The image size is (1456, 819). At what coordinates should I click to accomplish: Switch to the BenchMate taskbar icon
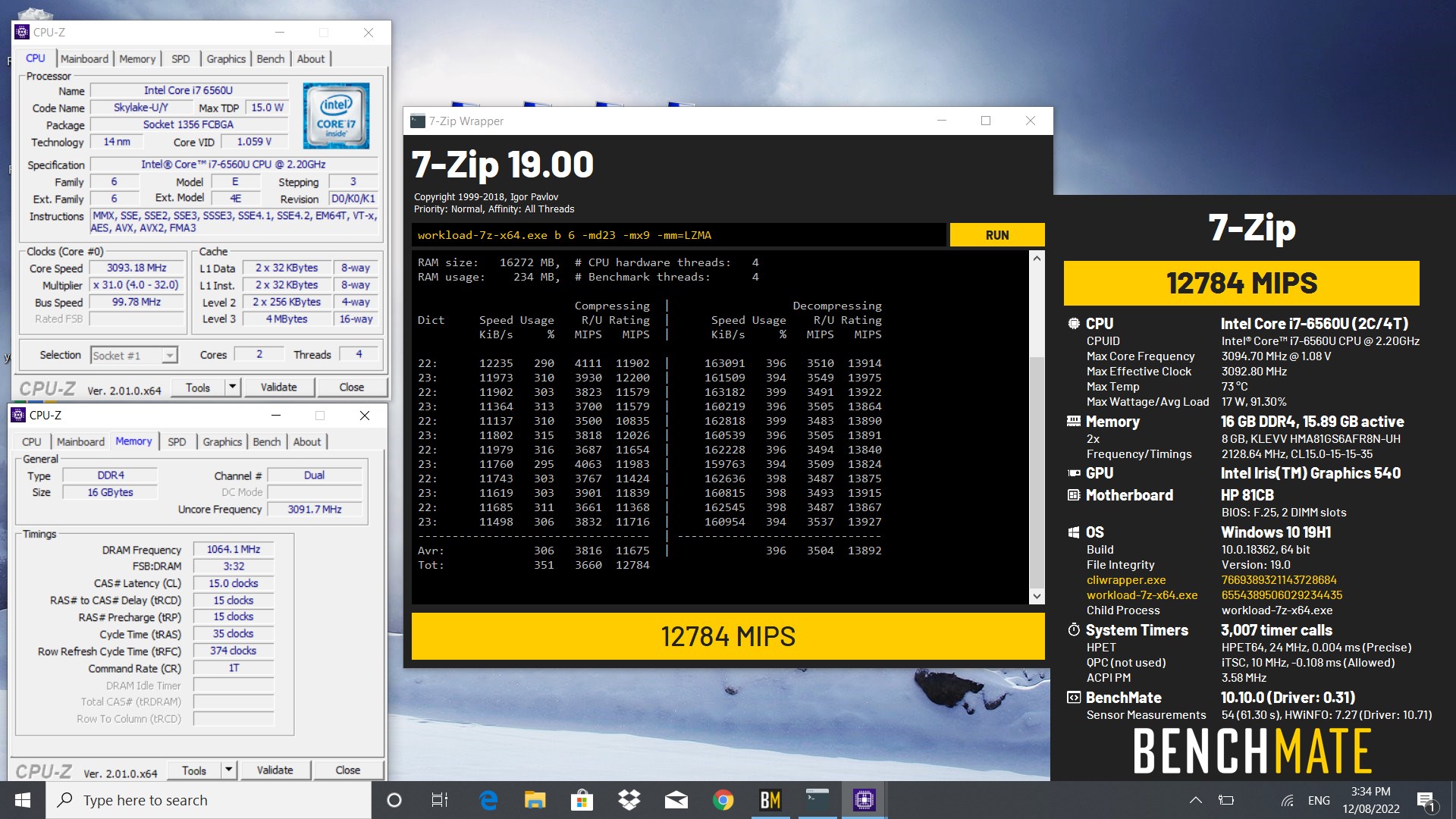tap(770, 800)
